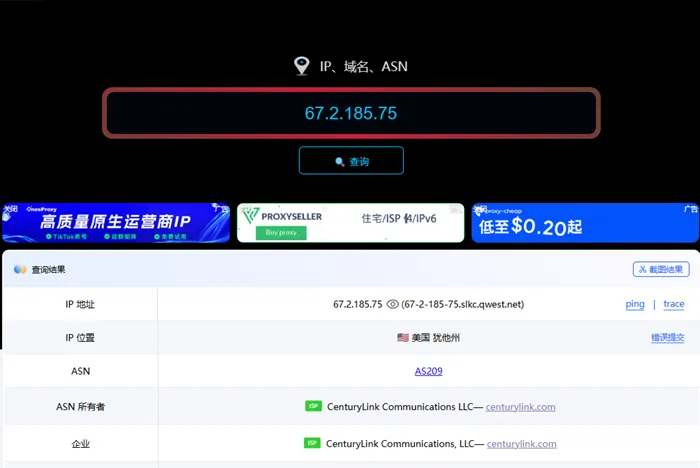Click the IP 地址 row label
The image size is (700, 468).
tap(80, 304)
